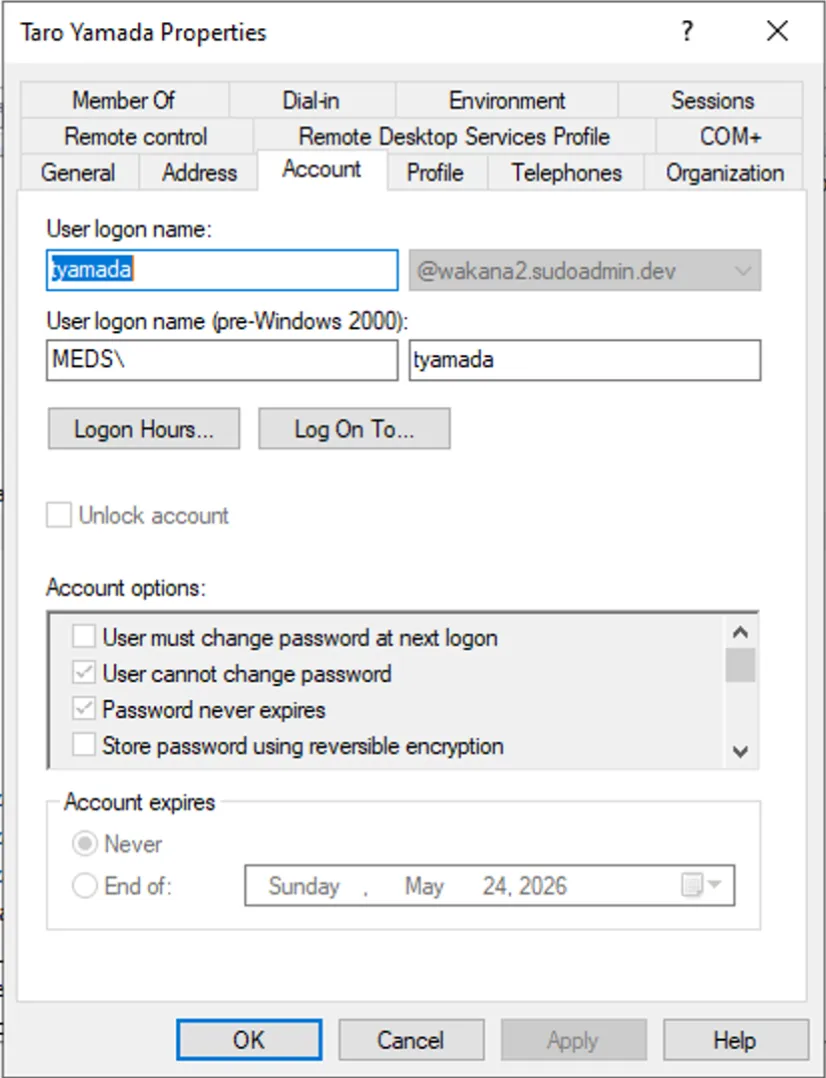826x1078 pixels.
Task: Click the User logon name field
Action: pyautogui.click(x=222, y=270)
